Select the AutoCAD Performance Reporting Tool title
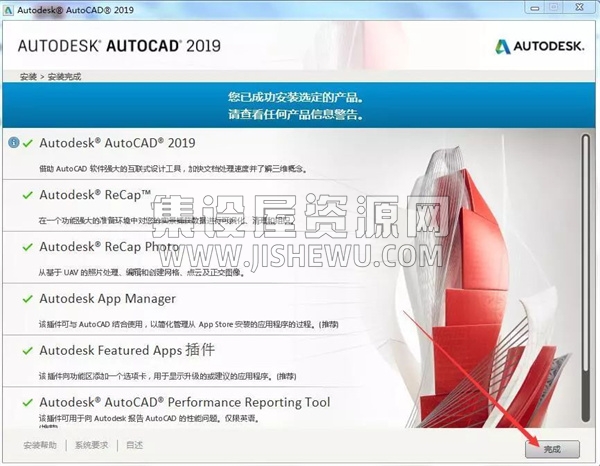The image size is (600, 466). tap(184, 402)
